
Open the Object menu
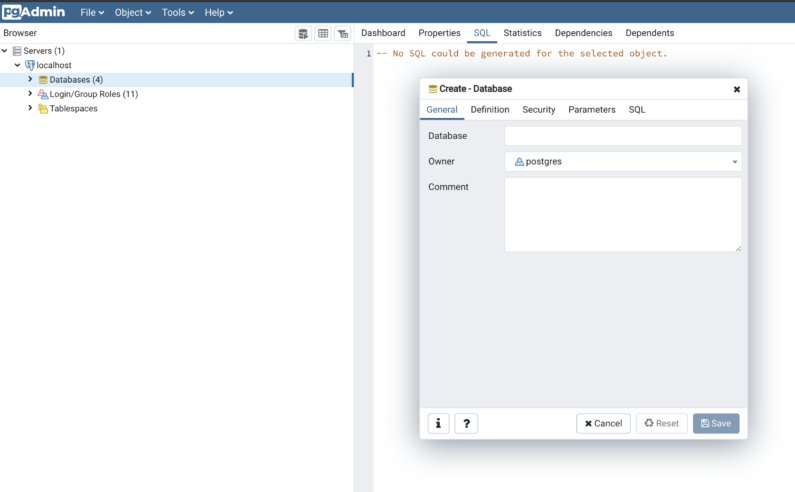click(x=133, y=12)
